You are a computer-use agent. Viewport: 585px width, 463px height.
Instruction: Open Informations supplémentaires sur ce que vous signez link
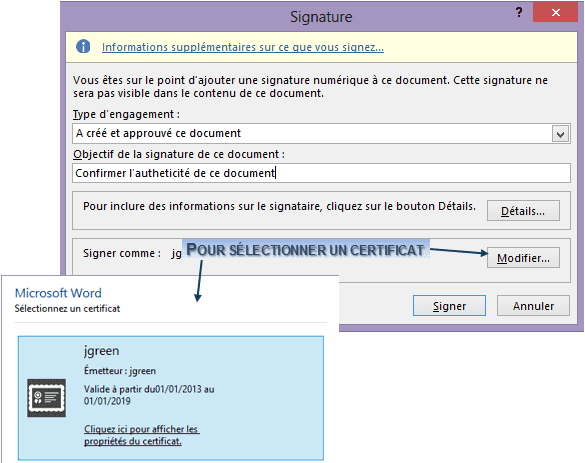pyautogui.click(x=243, y=47)
